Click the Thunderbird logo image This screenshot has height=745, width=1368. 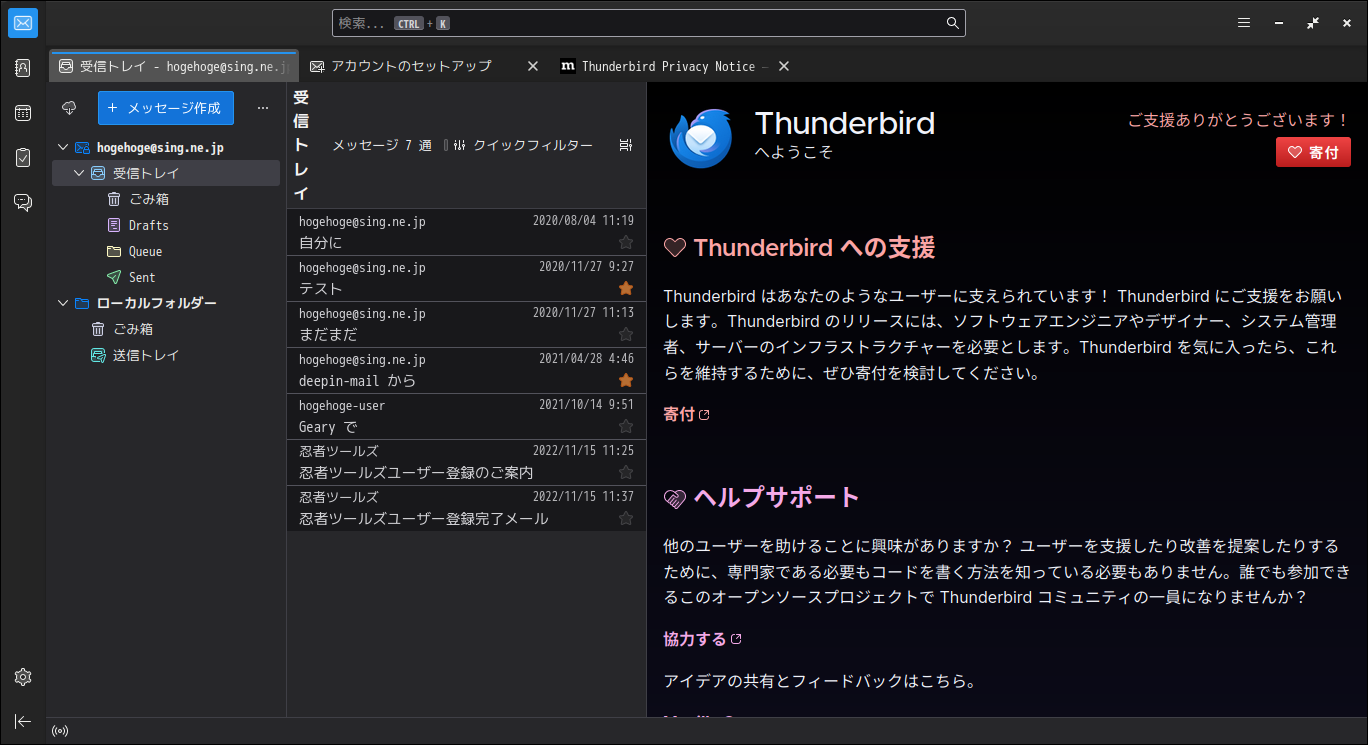click(x=701, y=138)
